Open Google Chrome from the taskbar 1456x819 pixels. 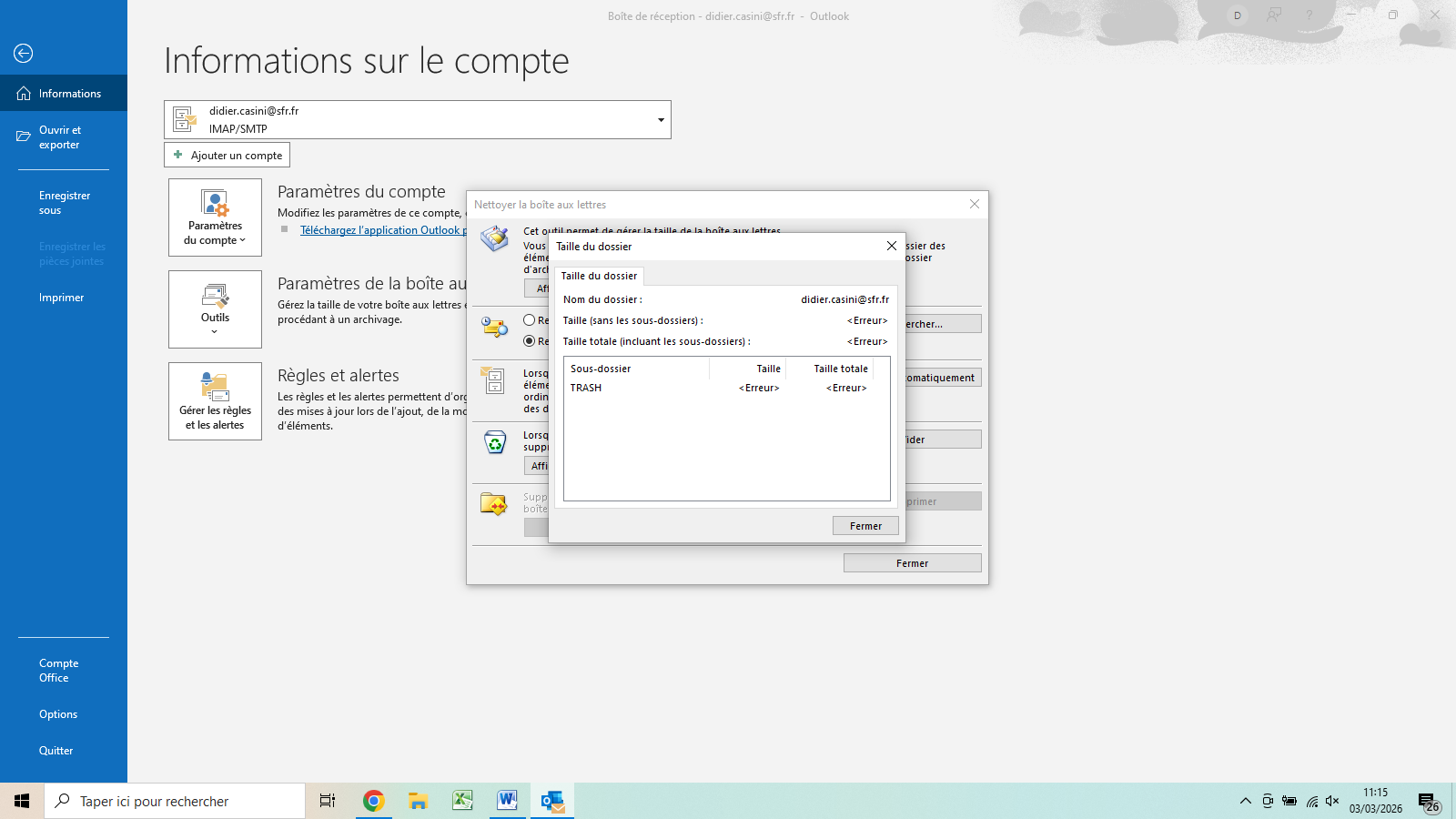[373, 801]
